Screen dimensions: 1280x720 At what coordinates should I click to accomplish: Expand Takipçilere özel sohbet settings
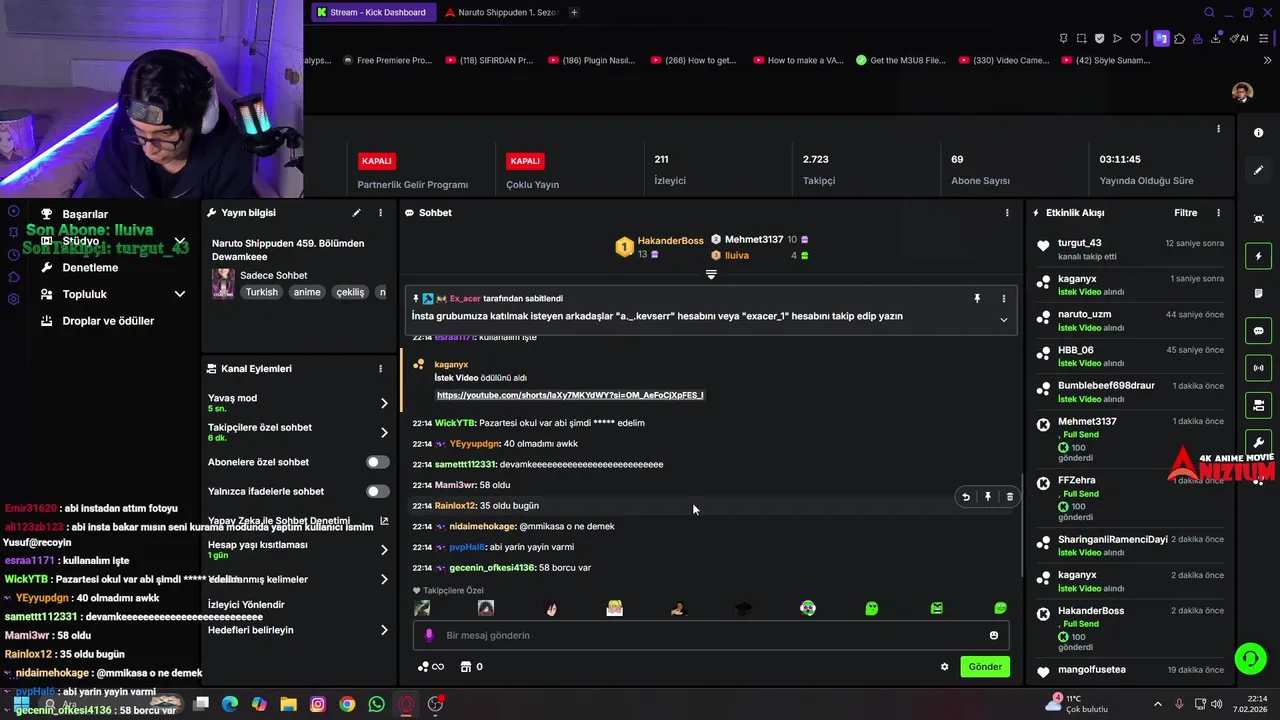tap(384, 432)
